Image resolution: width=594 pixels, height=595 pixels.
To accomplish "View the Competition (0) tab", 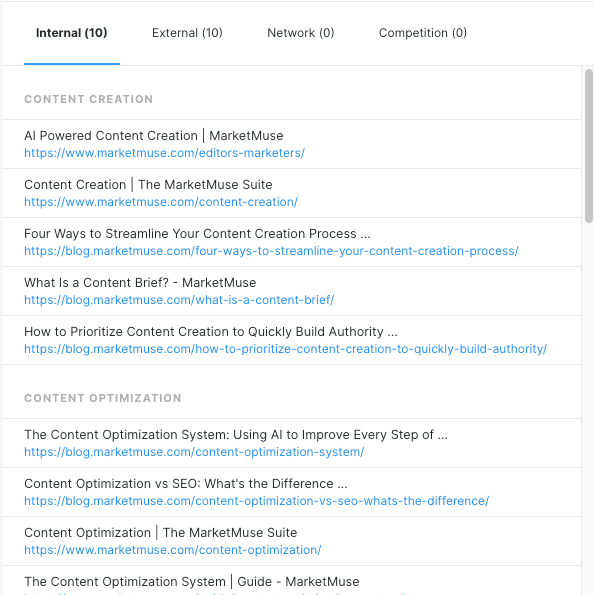I will [x=423, y=33].
